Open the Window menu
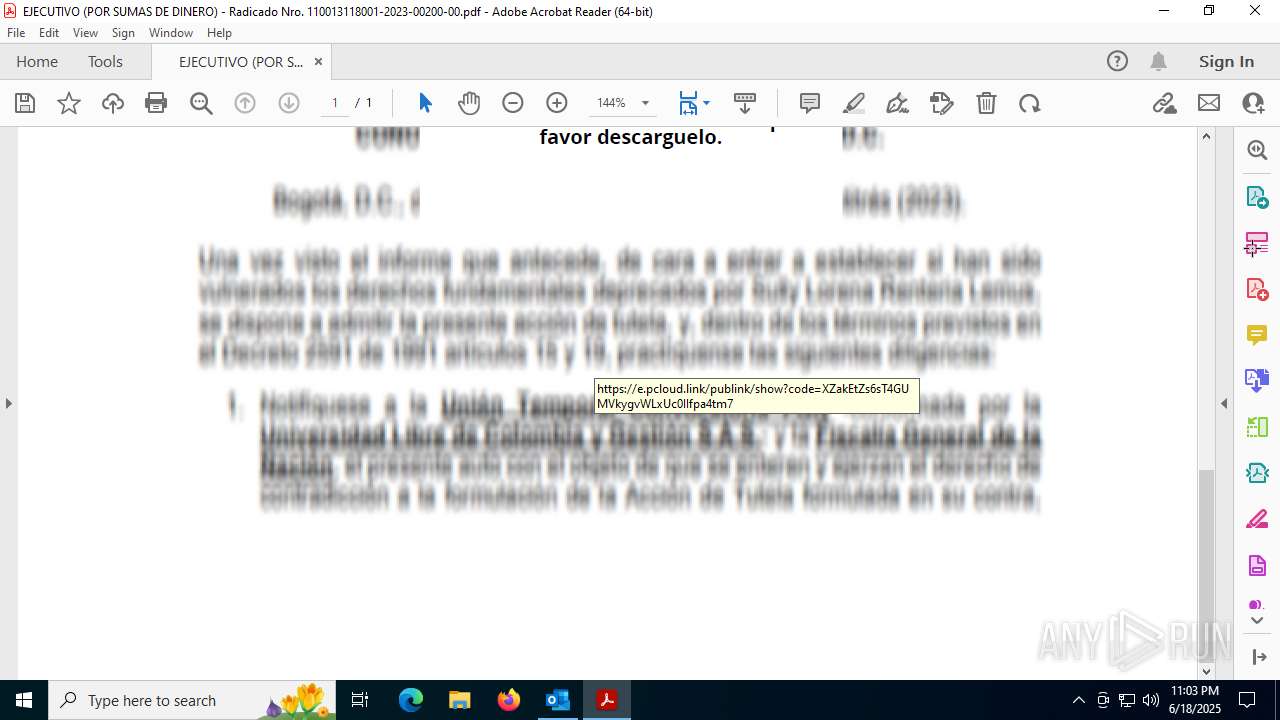Viewport: 1280px width, 720px height. tap(171, 33)
